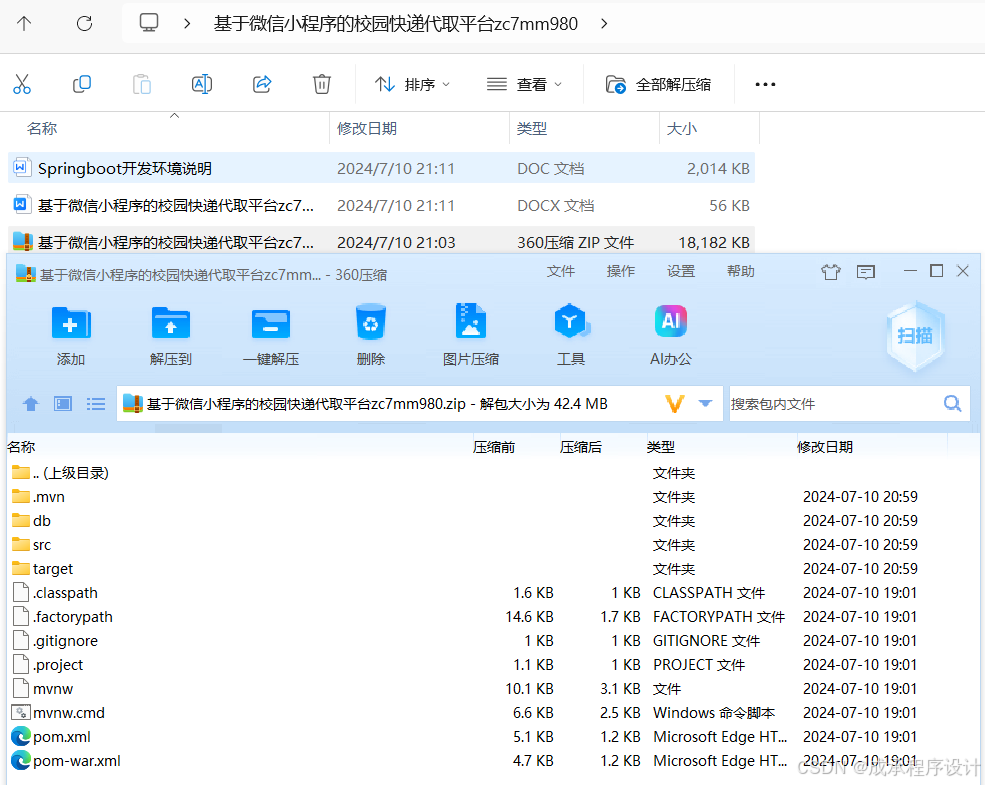Click the 扫描 scan hexagon button
This screenshot has width=985, height=785.
[x=915, y=335]
